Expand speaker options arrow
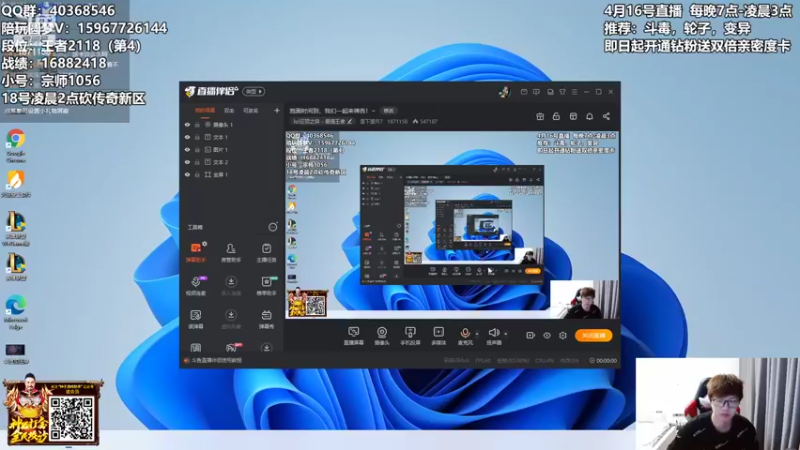Viewport: 800px width, 450px height. click(506, 334)
